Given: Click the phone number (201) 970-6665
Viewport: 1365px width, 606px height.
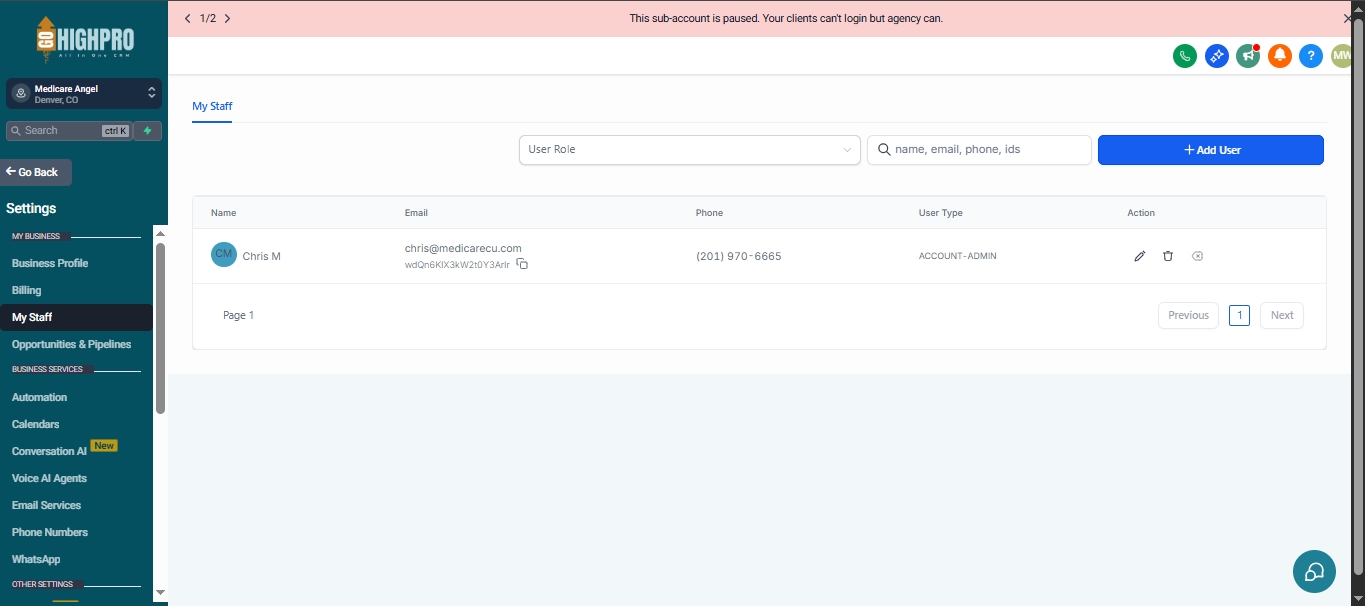Looking at the screenshot, I should (739, 256).
